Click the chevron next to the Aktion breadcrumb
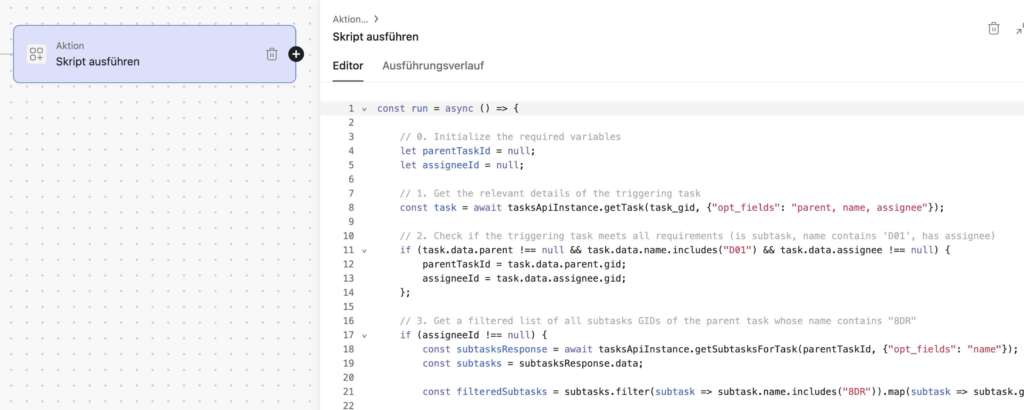1024x410 pixels. 376,18
